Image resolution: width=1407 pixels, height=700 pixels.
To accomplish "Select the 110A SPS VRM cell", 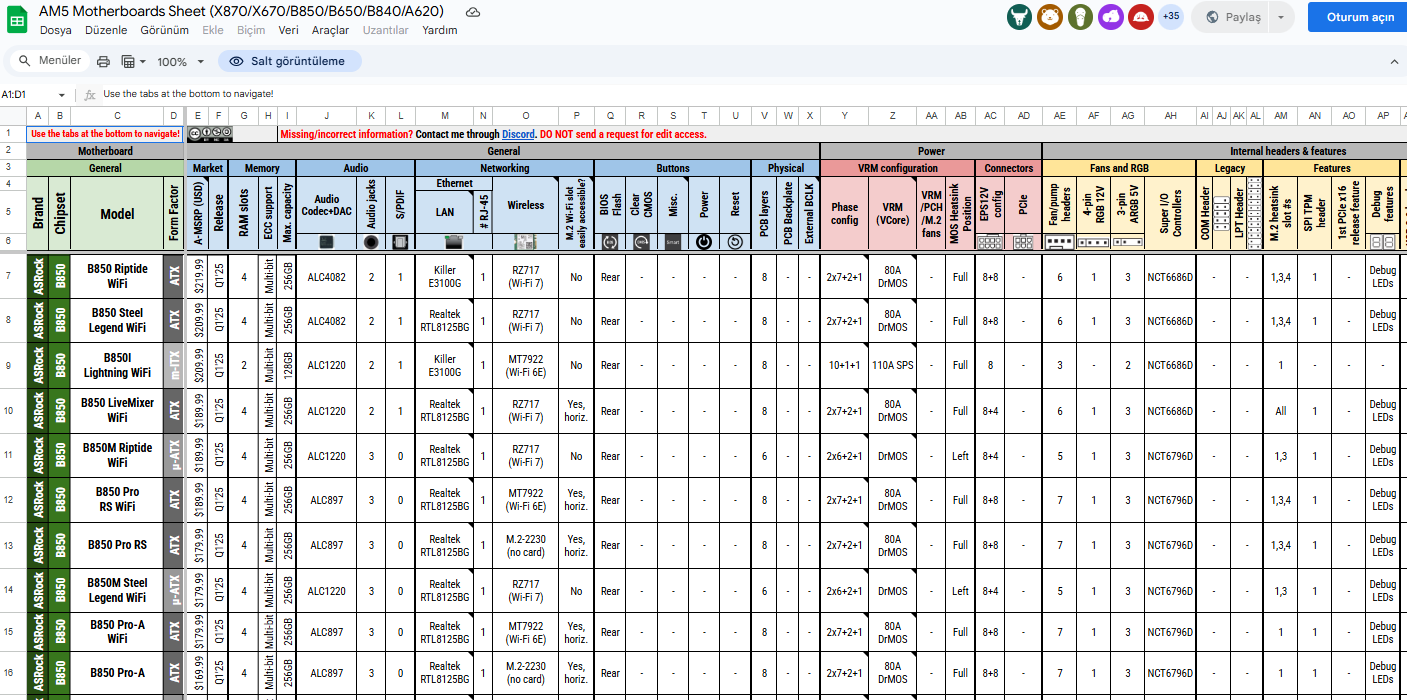I will (x=892, y=365).
